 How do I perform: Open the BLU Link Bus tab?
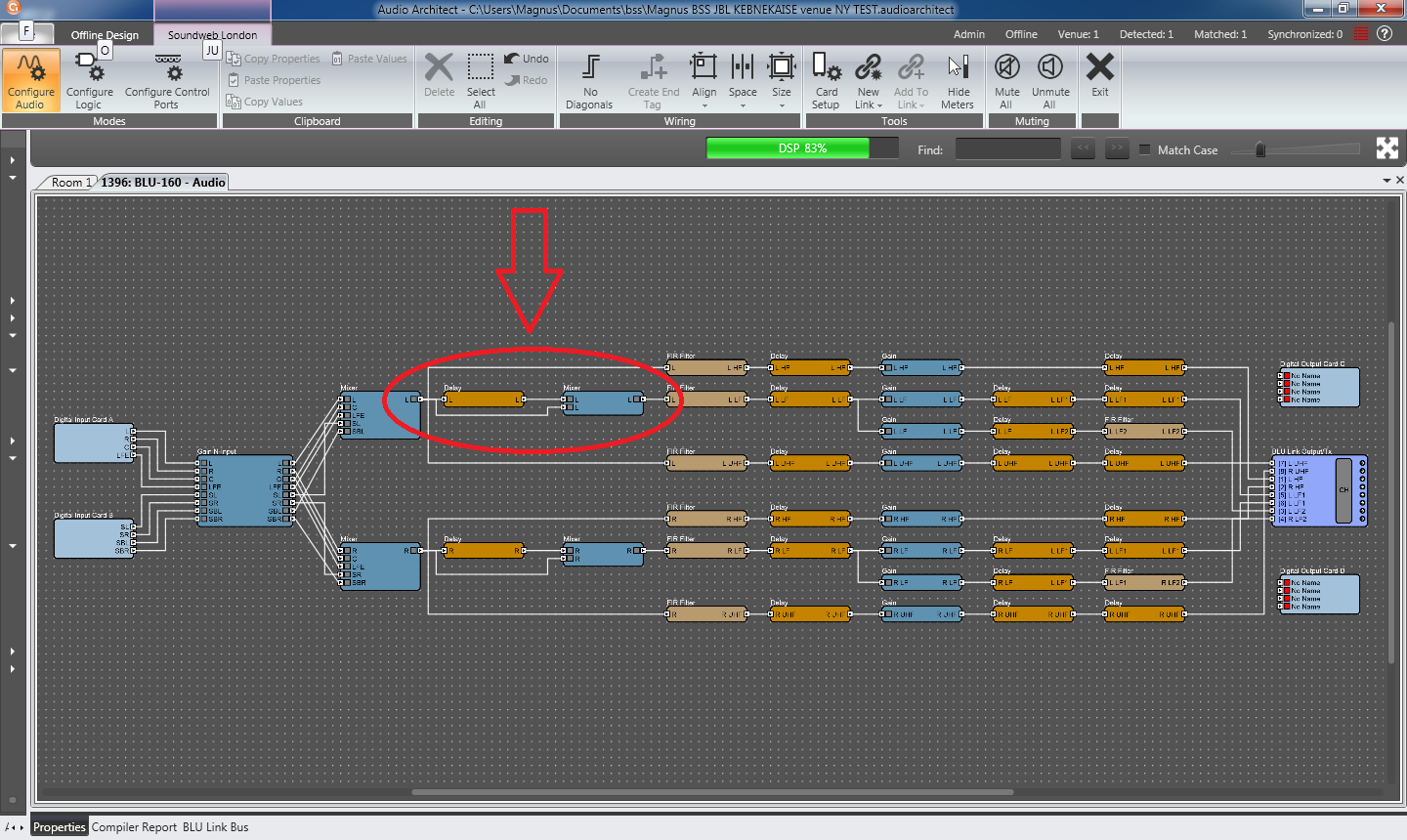(x=215, y=827)
